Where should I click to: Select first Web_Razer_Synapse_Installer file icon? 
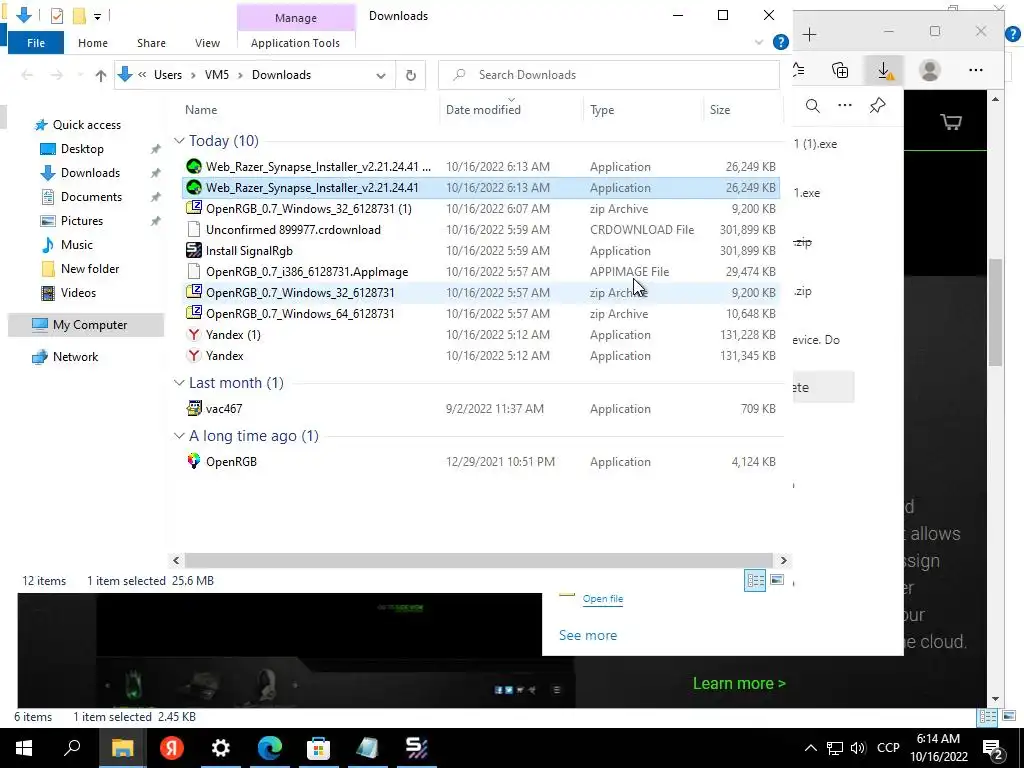[x=193, y=167]
